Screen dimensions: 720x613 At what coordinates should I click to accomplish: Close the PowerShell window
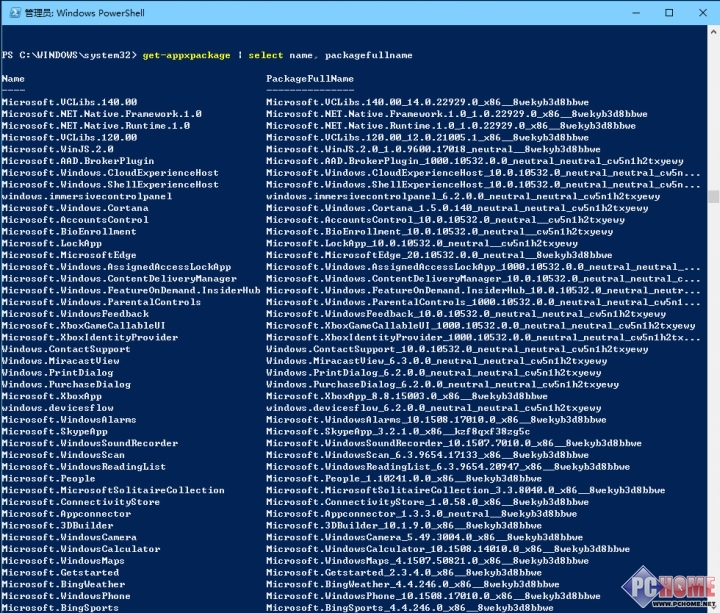[x=703, y=13]
